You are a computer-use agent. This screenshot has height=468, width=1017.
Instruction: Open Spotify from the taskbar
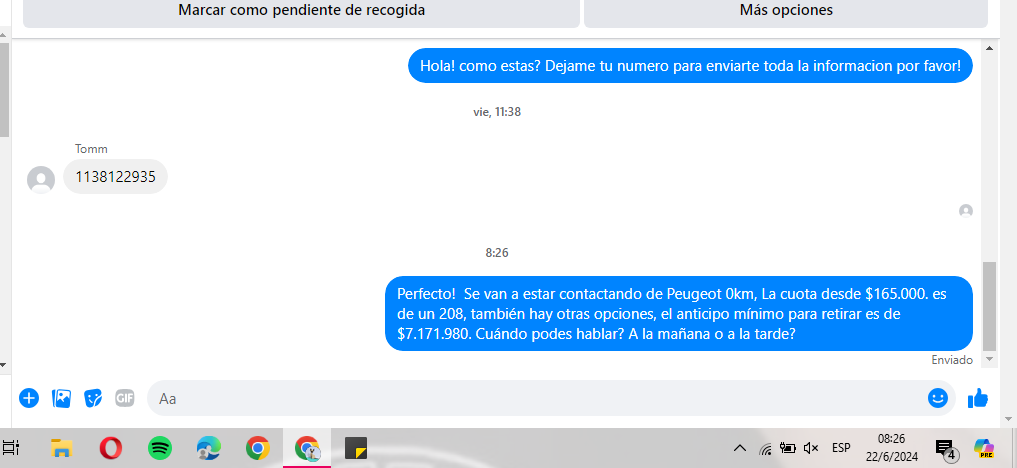[x=160, y=448]
